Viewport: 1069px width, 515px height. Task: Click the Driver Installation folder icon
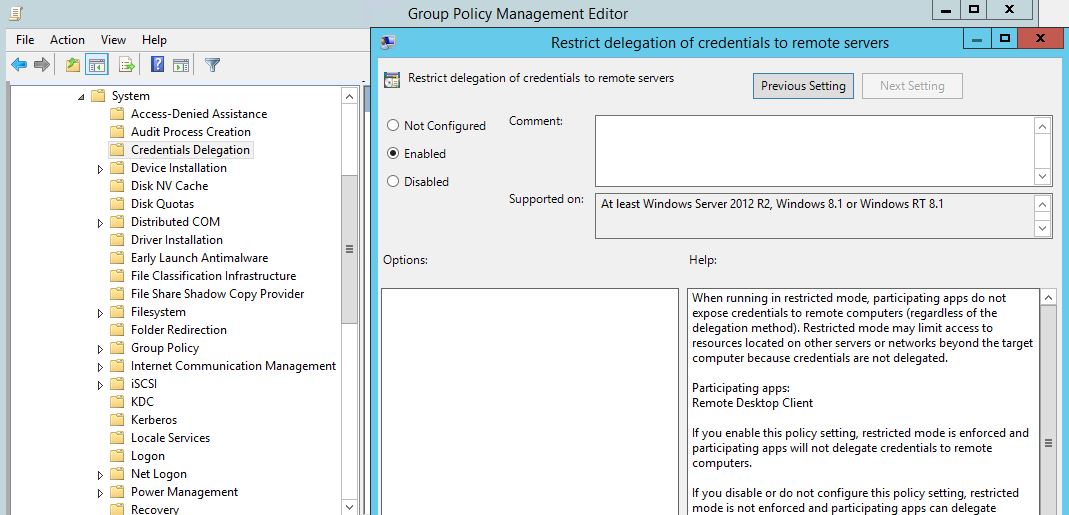(x=117, y=240)
